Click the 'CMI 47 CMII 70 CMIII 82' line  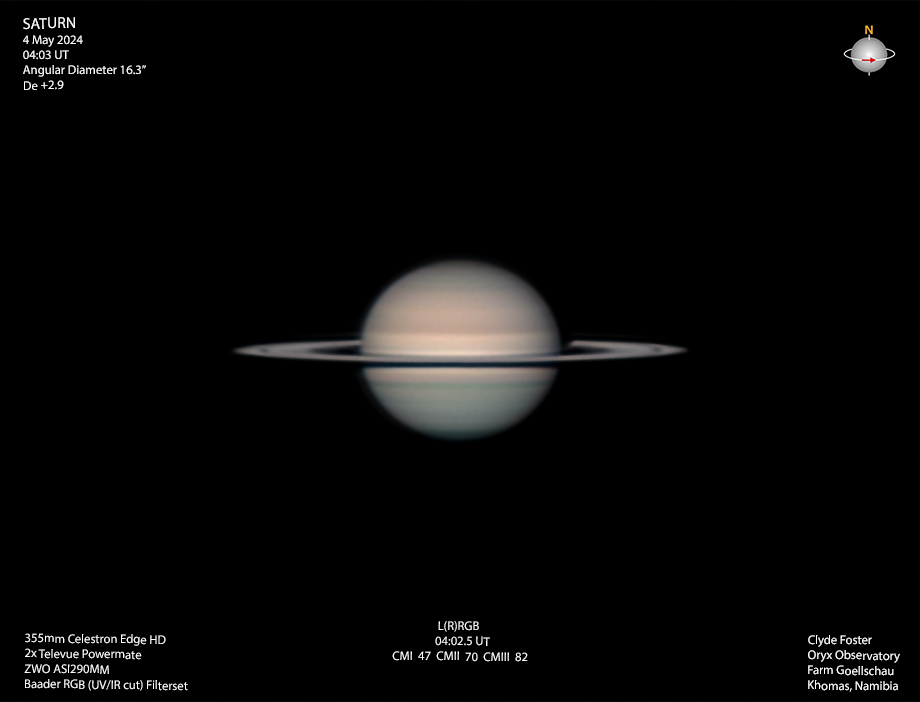click(x=460, y=657)
